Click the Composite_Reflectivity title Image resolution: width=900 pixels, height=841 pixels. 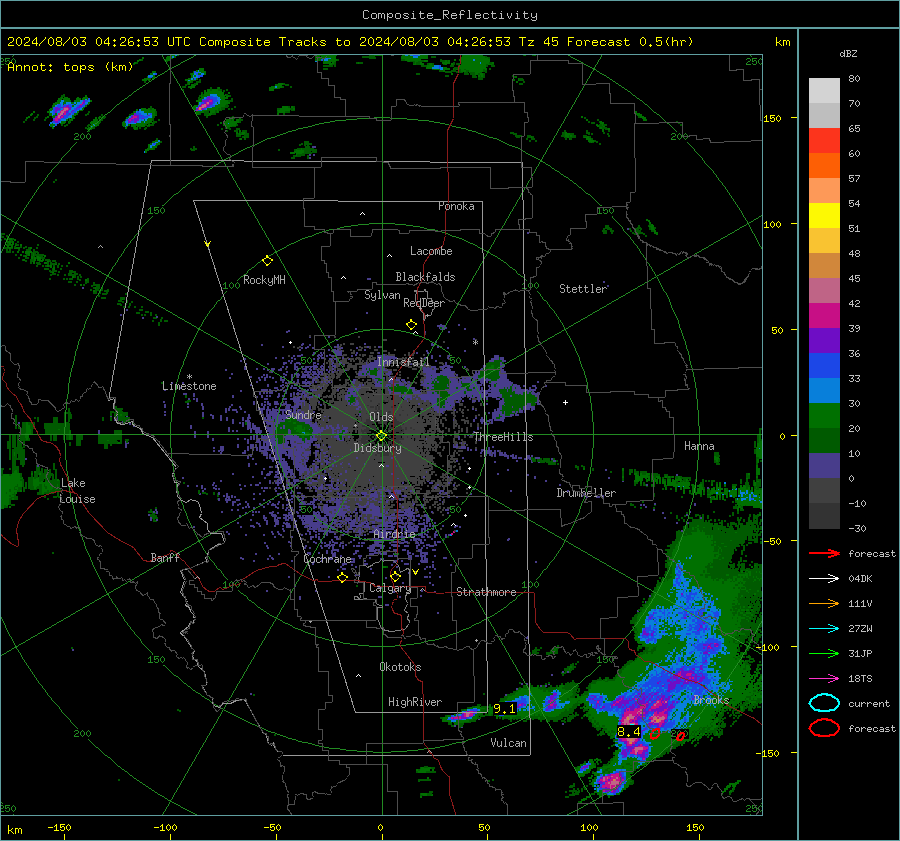click(x=449, y=15)
